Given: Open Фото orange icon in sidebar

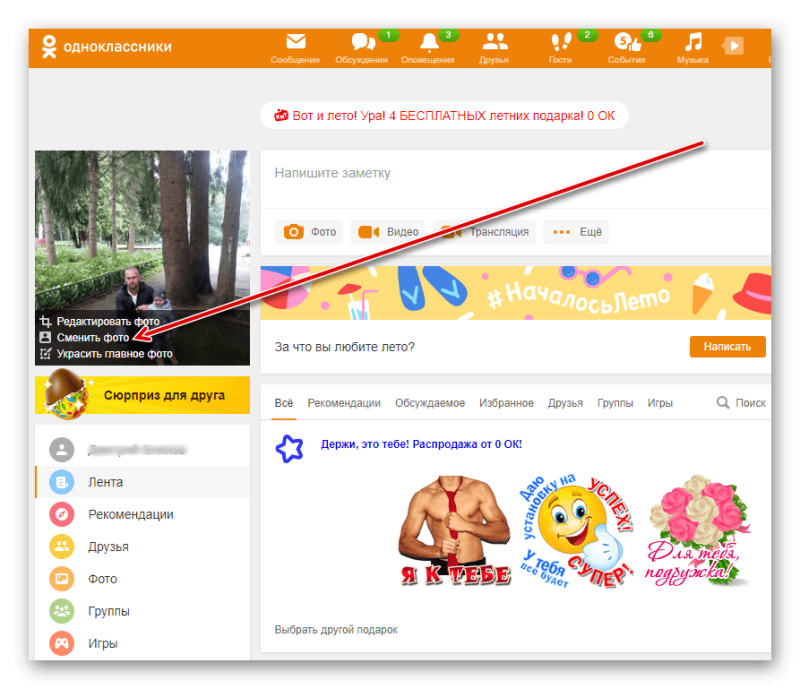Looking at the screenshot, I should click(x=62, y=578).
